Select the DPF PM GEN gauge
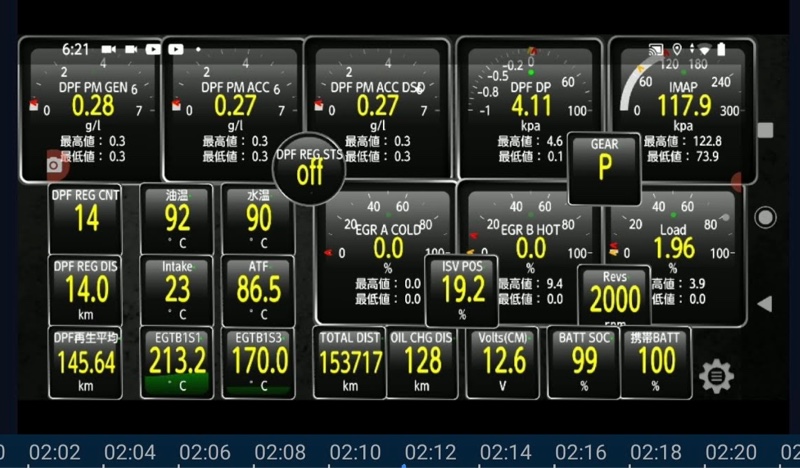This screenshot has height=468, width=800. (90, 109)
